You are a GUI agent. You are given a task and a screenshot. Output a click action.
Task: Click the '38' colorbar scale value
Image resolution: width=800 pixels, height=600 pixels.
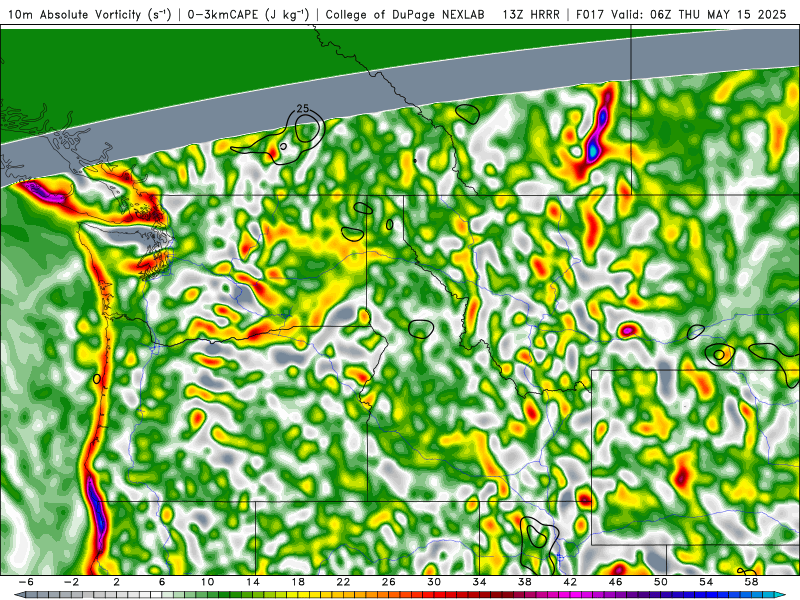point(524,582)
